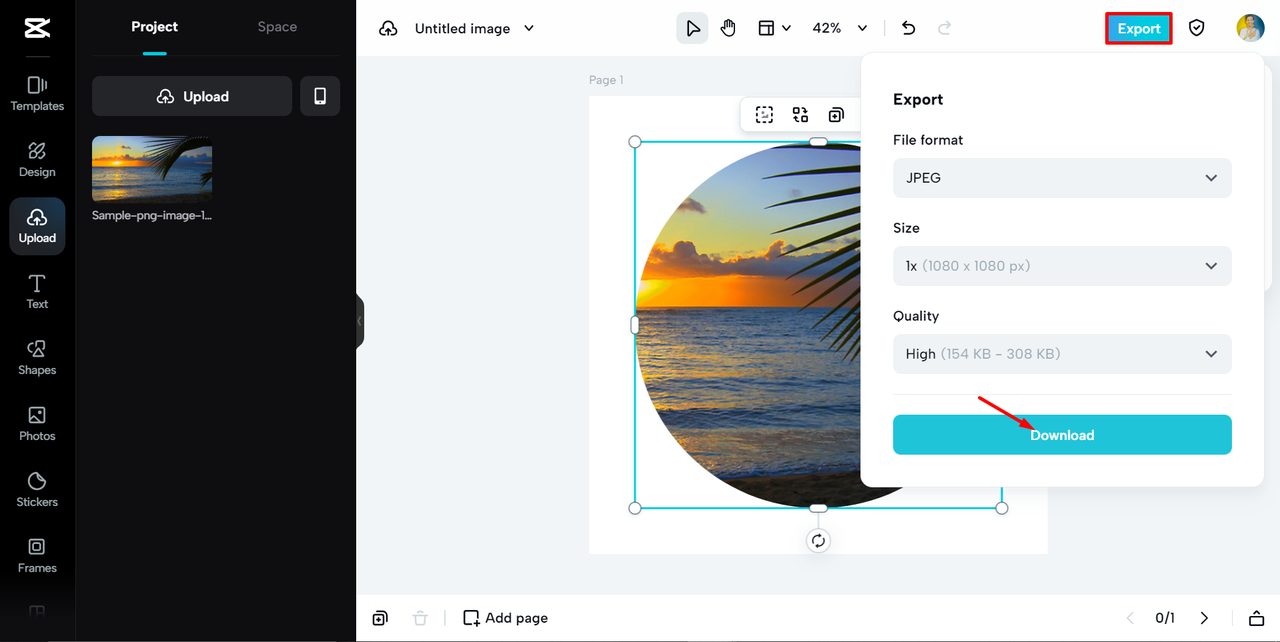The width and height of the screenshot is (1280, 642).
Task: Open the Photos sidebar panel
Action: pos(37,424)
